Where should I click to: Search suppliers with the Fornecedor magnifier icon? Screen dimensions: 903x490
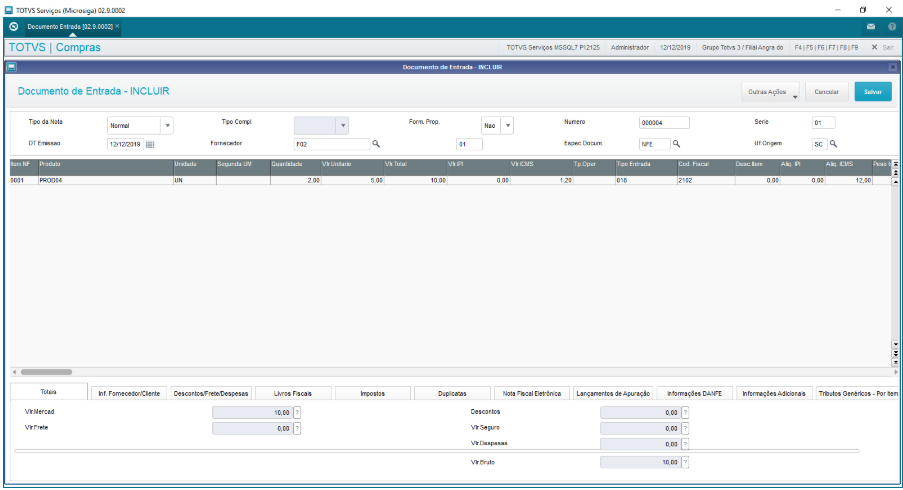tap(376, 144)
